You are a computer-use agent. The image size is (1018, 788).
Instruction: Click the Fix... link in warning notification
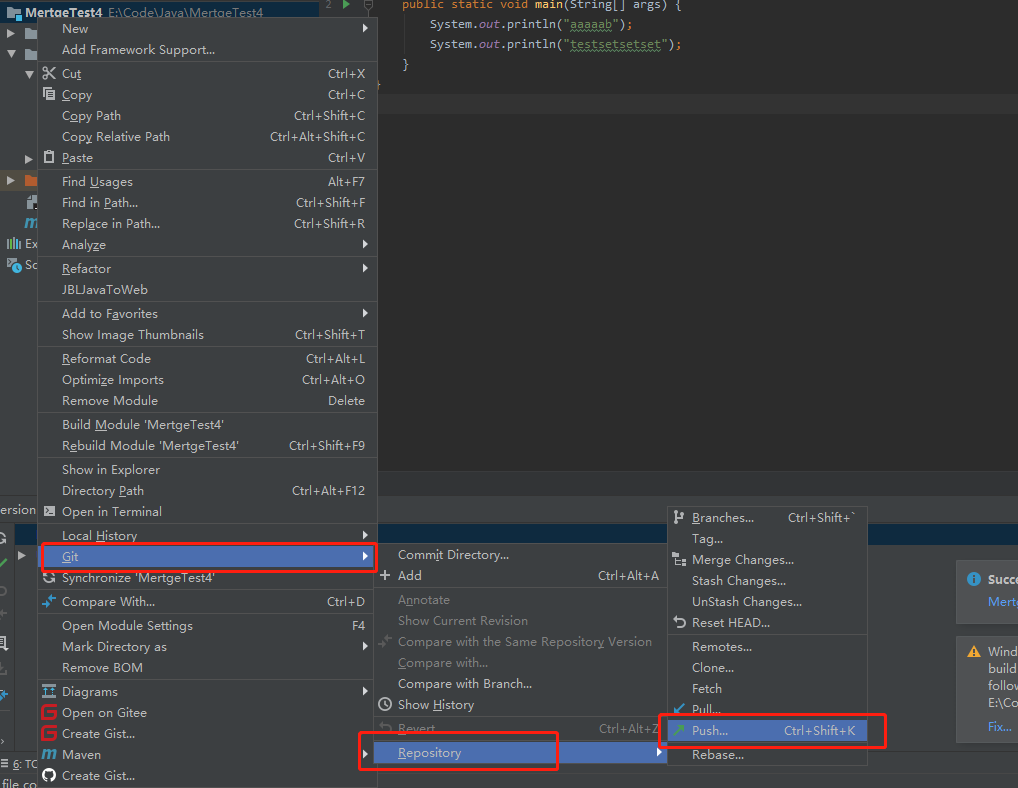(999, 727)
